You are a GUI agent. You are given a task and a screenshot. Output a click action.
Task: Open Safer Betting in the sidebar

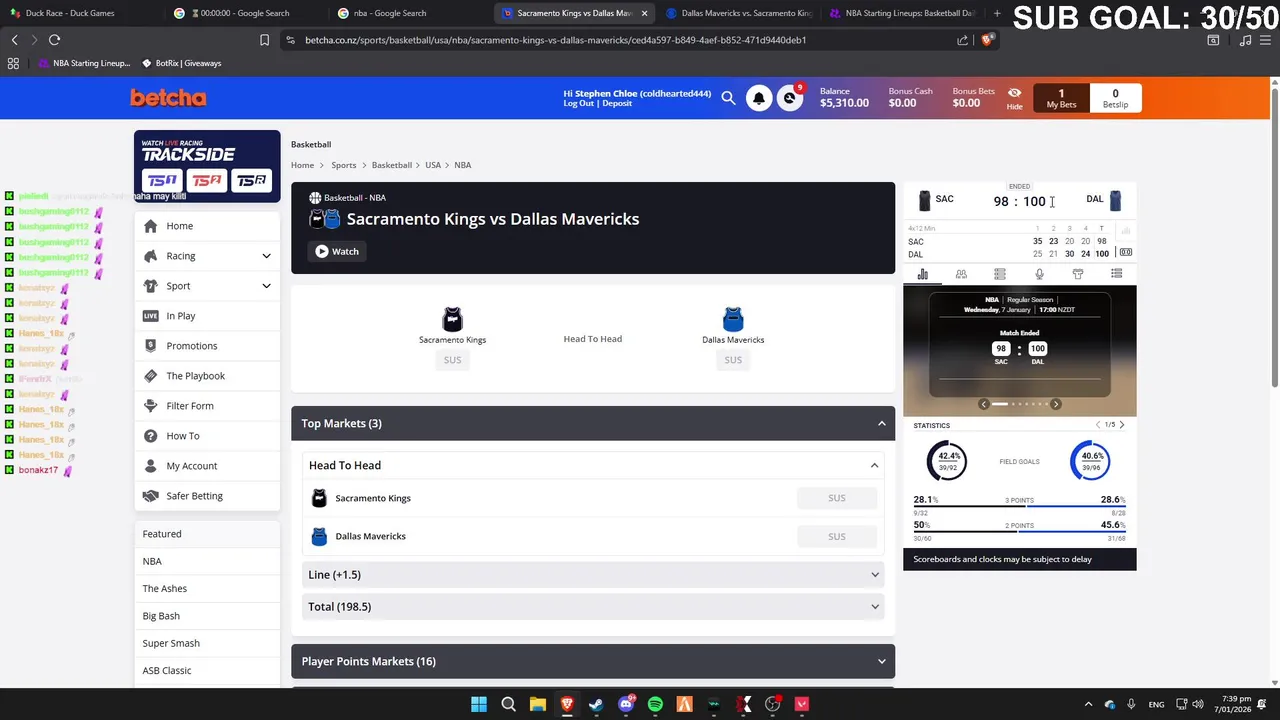tap(207, 496)
